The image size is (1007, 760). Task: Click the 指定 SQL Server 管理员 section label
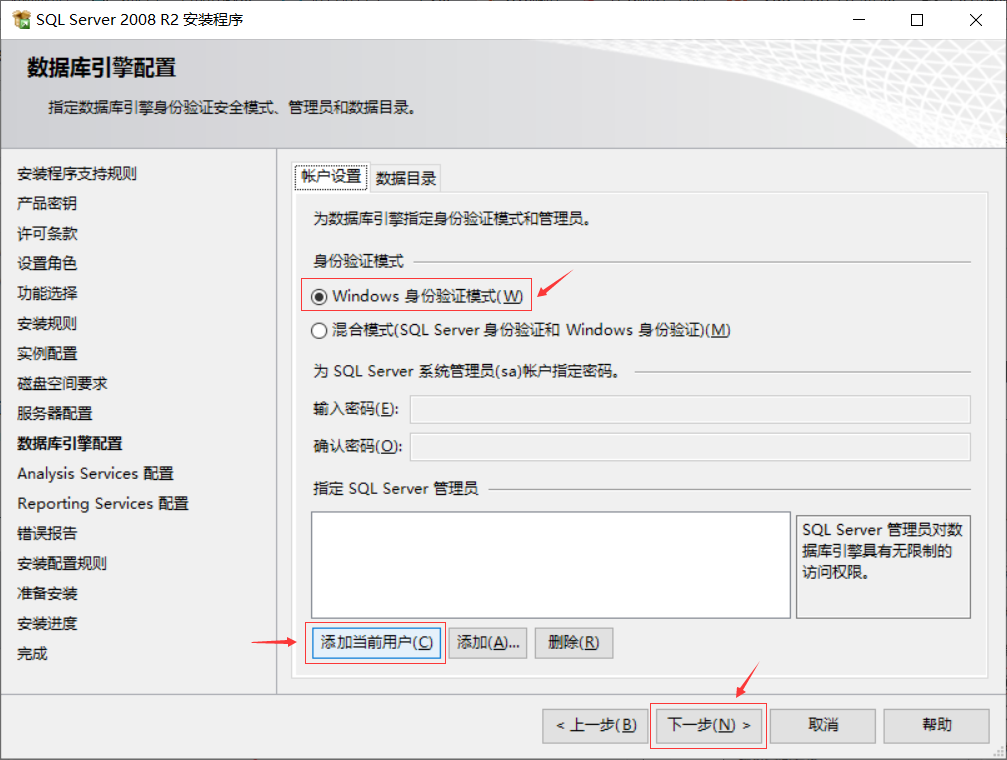tap(396, 489)
